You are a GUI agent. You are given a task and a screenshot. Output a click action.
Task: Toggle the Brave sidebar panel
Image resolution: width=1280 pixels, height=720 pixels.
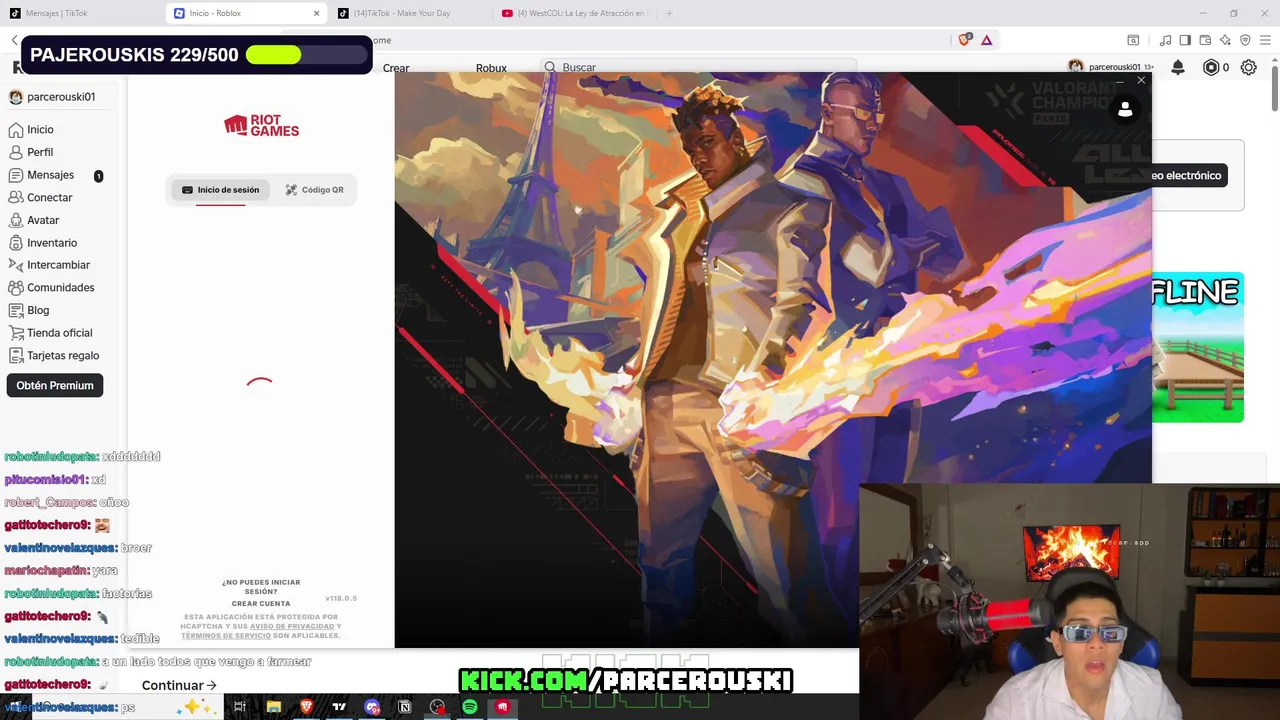click(x=1185, y=40)
